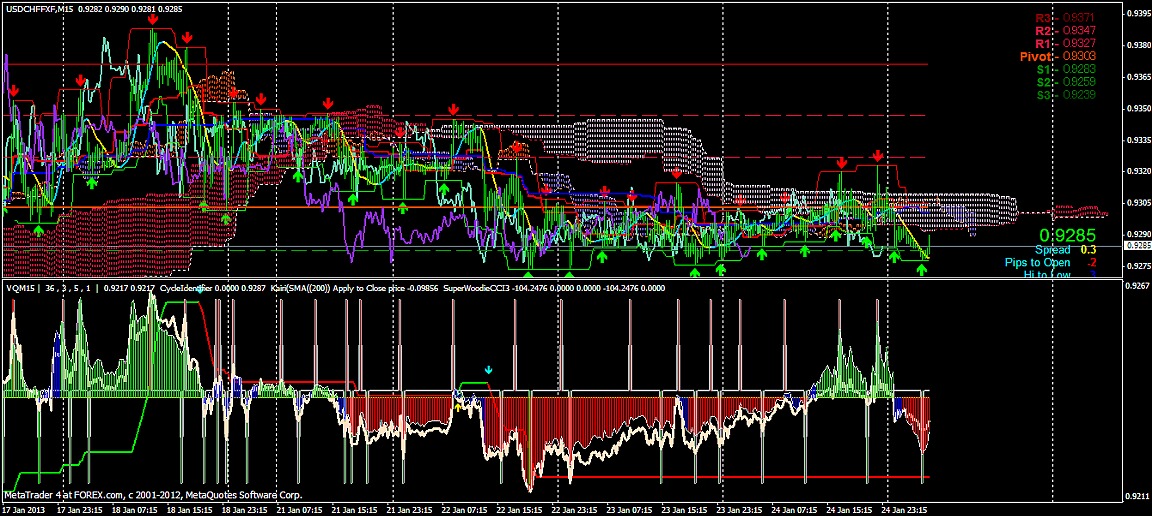This screenshot has width=1152, height=516.
Task: Click the USDCHFFXF,M15 chart title
Action: click(40, 8)
